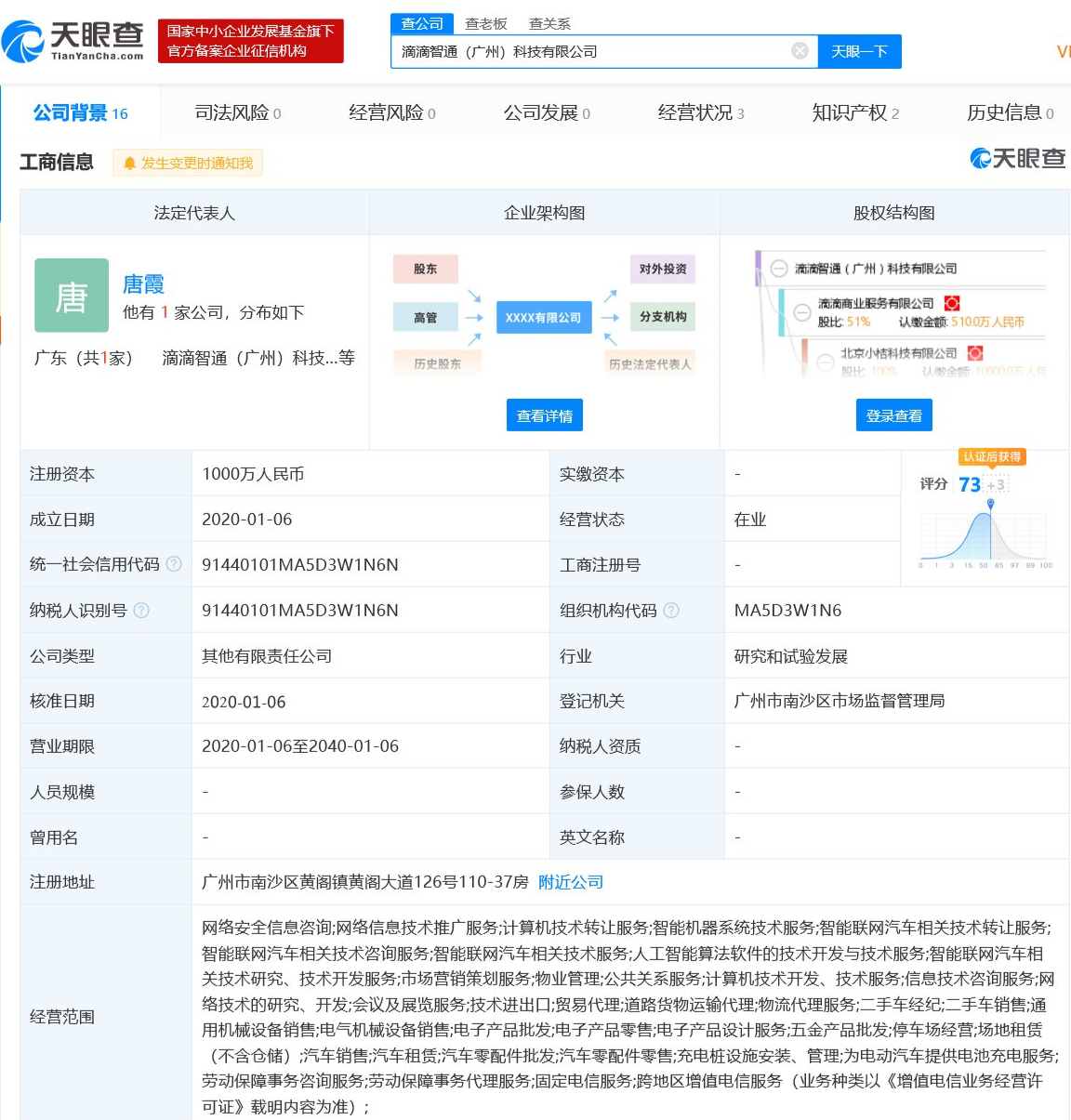The height and width of the screenshot is (1120, 1071).
Task: Click the 对外投资 box in structure diagram
Action: 663,269
